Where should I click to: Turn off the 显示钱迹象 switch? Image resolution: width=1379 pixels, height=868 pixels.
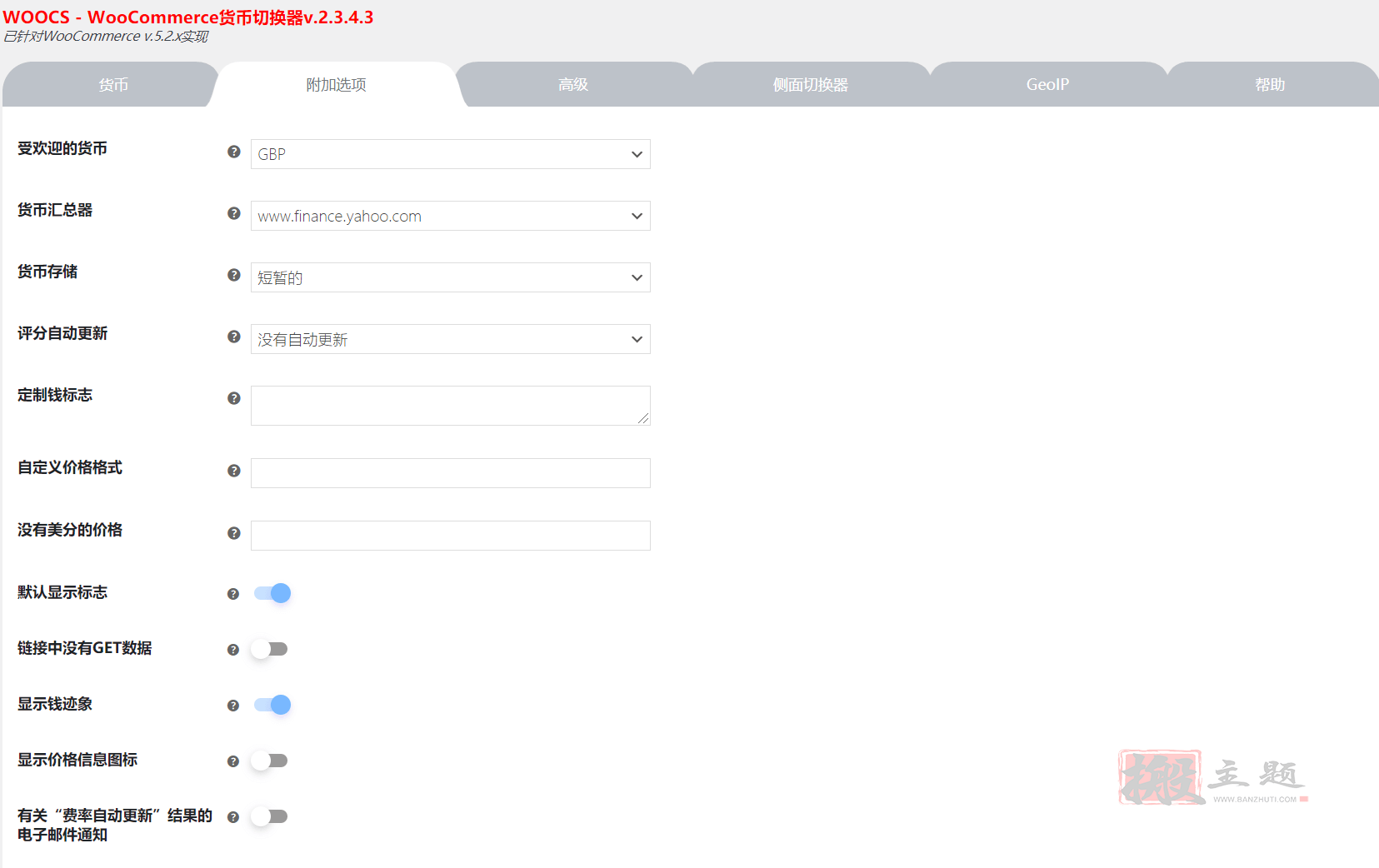point(272,705)
